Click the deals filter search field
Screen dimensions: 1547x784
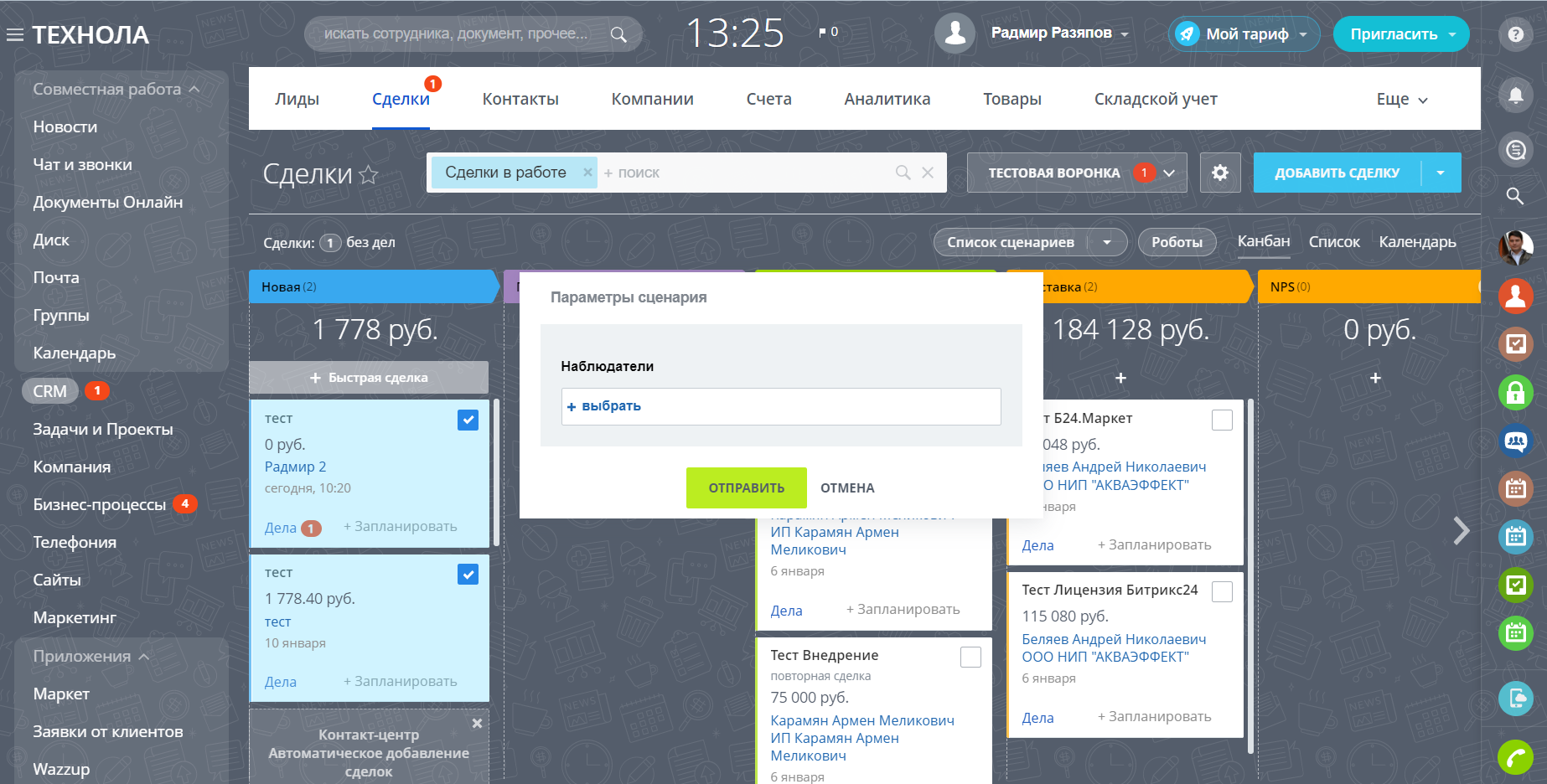pyautogui.click(x=746, y=173)
